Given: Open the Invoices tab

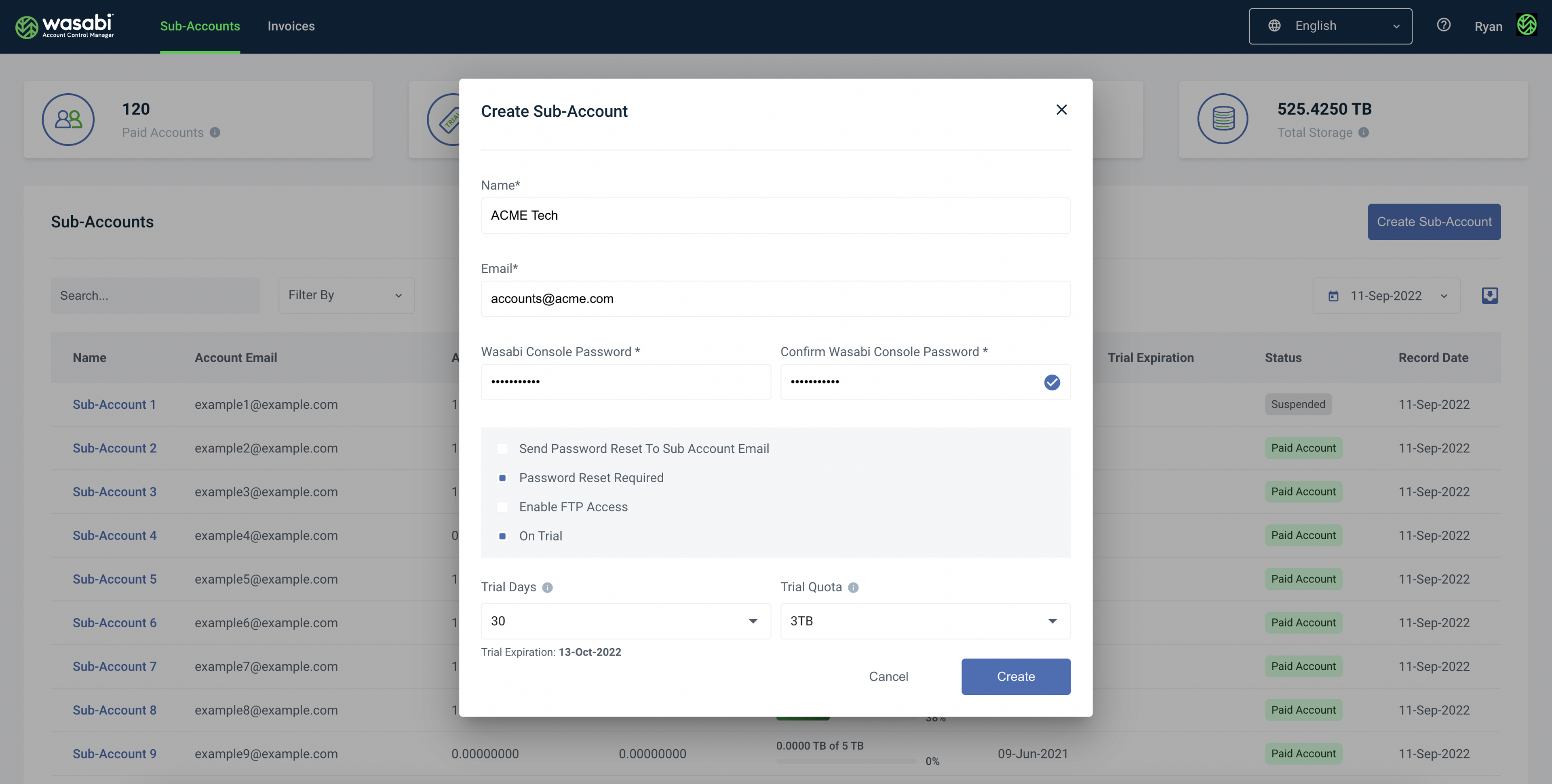Looking at the screenshot, I should (291, 26).
